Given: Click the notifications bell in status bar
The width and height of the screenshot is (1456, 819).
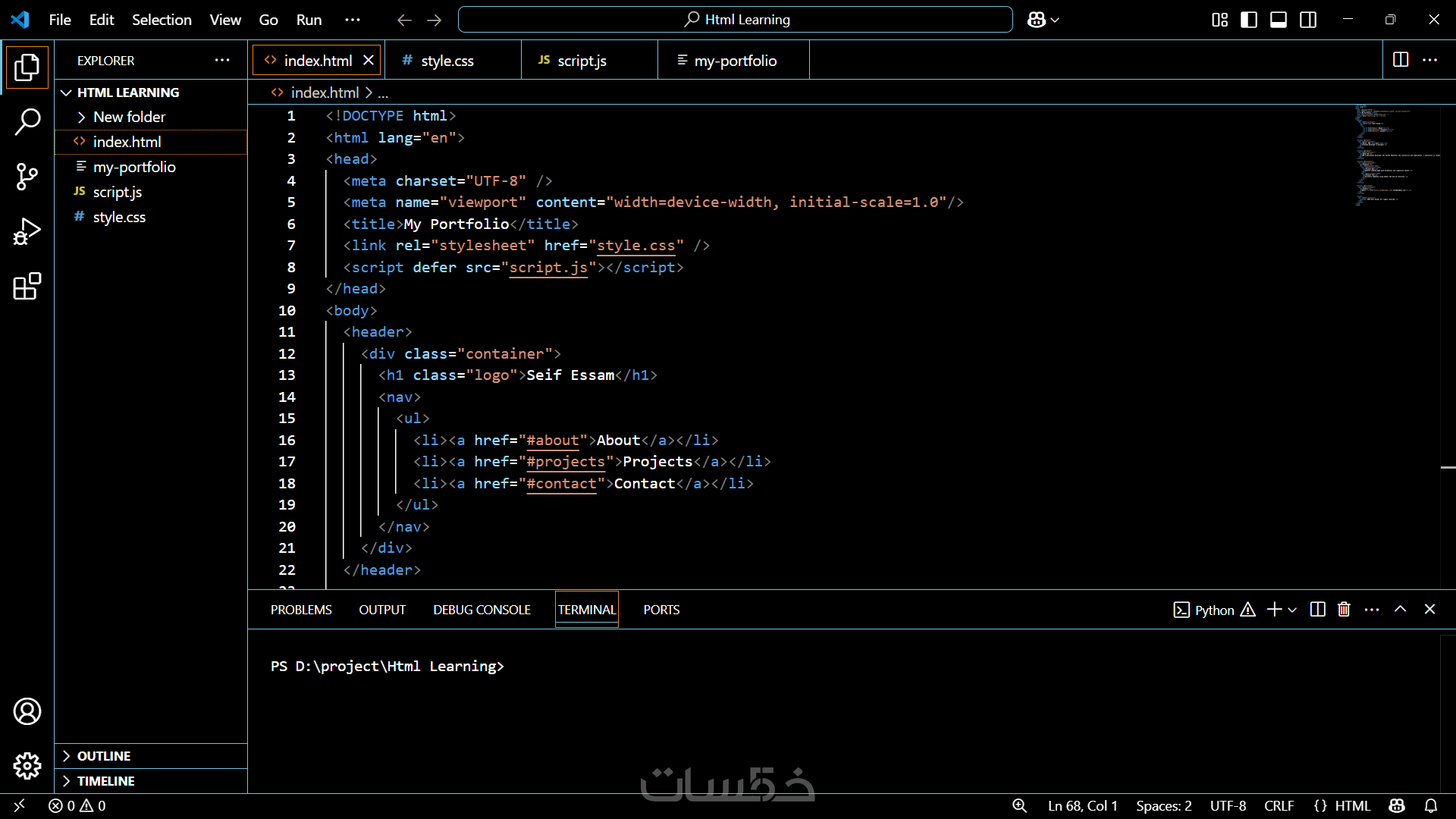Looking at the screenshot, I should point(1431,805).
